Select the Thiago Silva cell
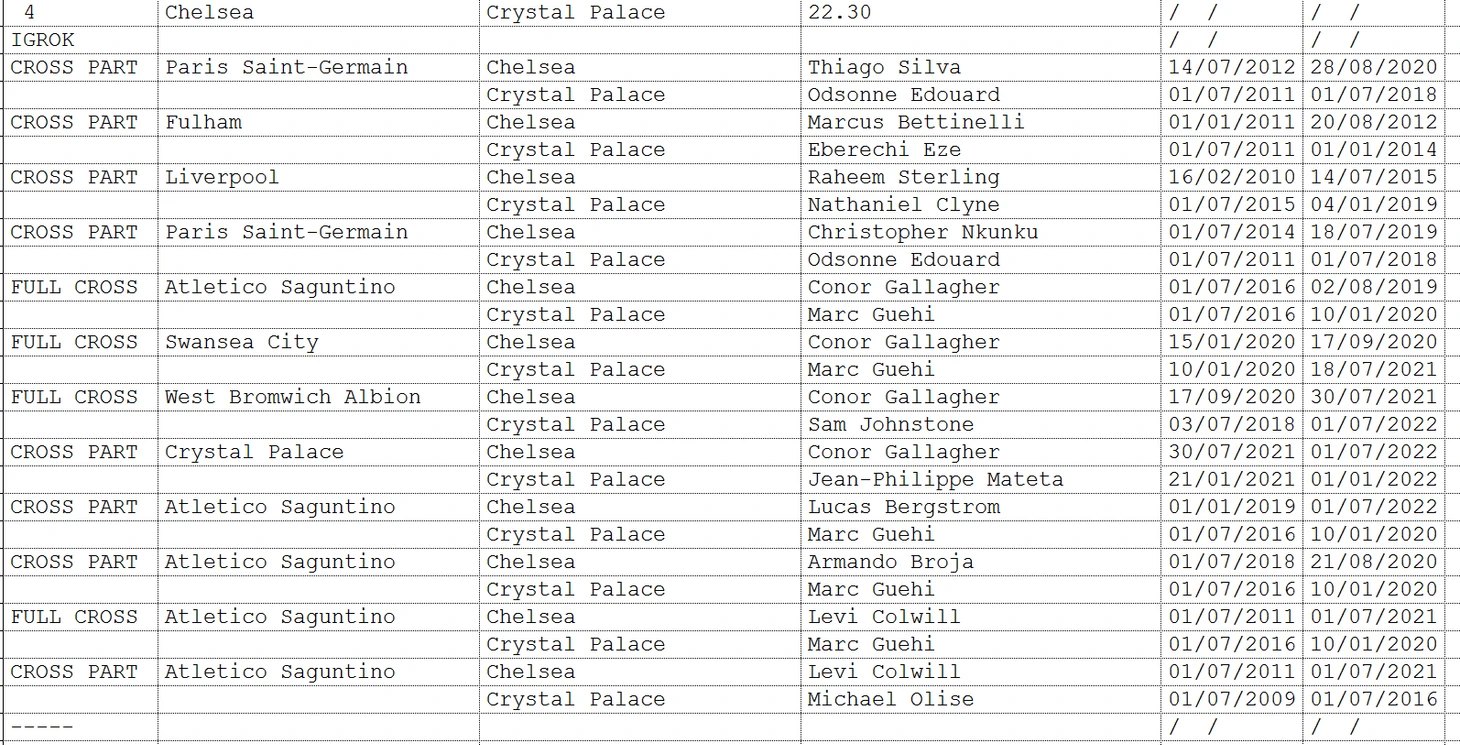Screen dimensions: 1460x745 [x=980, y=67]
